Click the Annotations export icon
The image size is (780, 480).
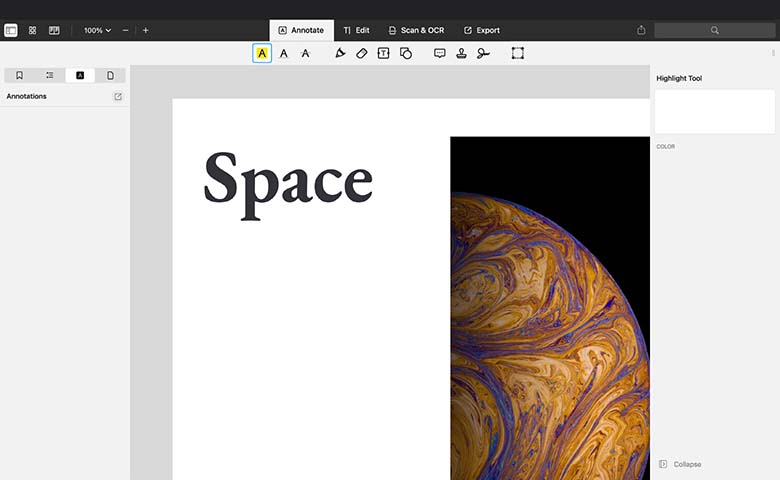[x=118, y=96]
